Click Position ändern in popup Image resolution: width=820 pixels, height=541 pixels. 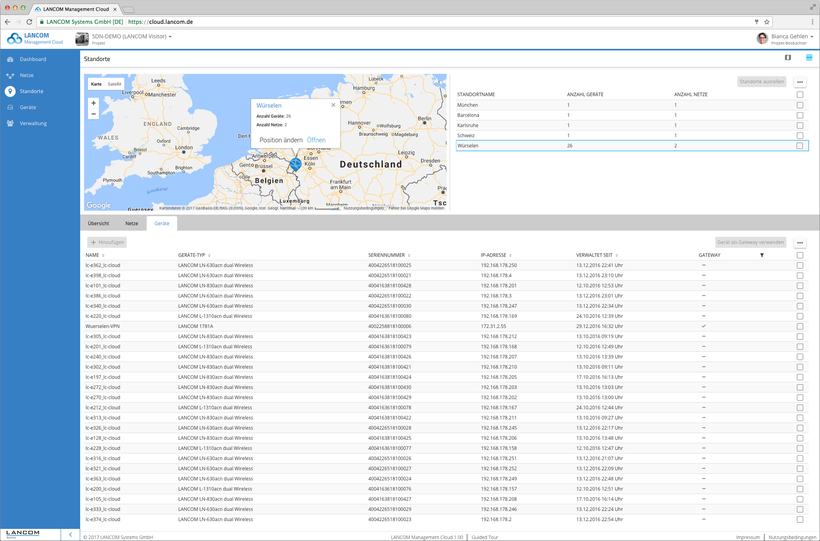(281, 140)
